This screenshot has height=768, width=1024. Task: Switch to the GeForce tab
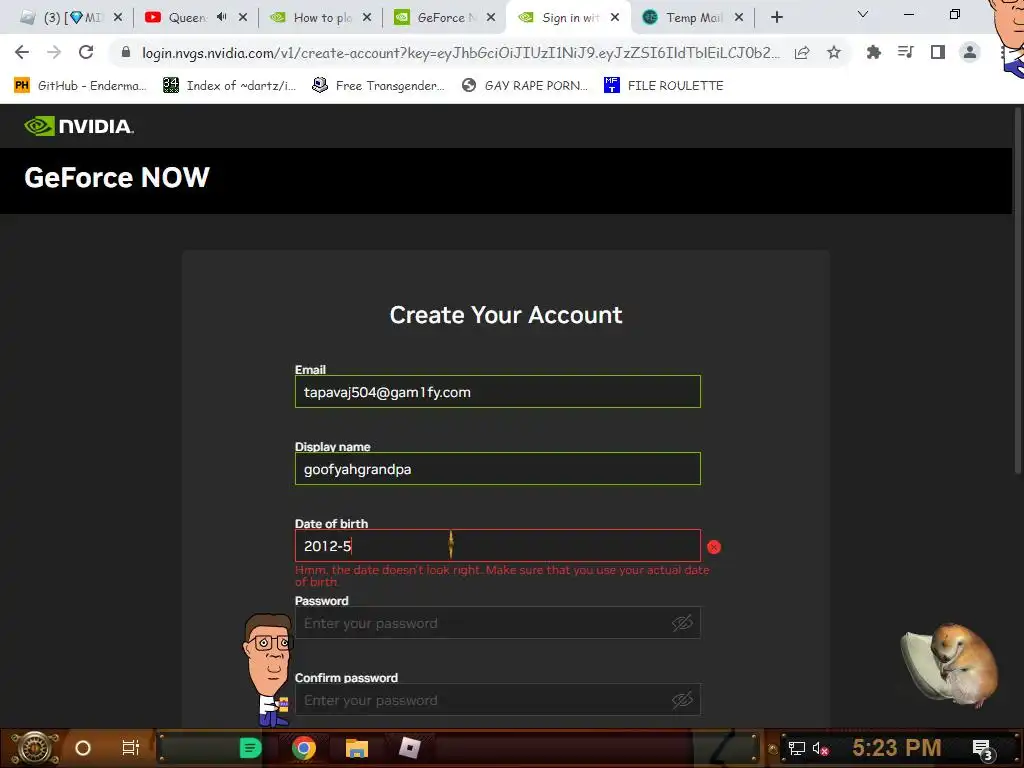[x=445, y=18]
